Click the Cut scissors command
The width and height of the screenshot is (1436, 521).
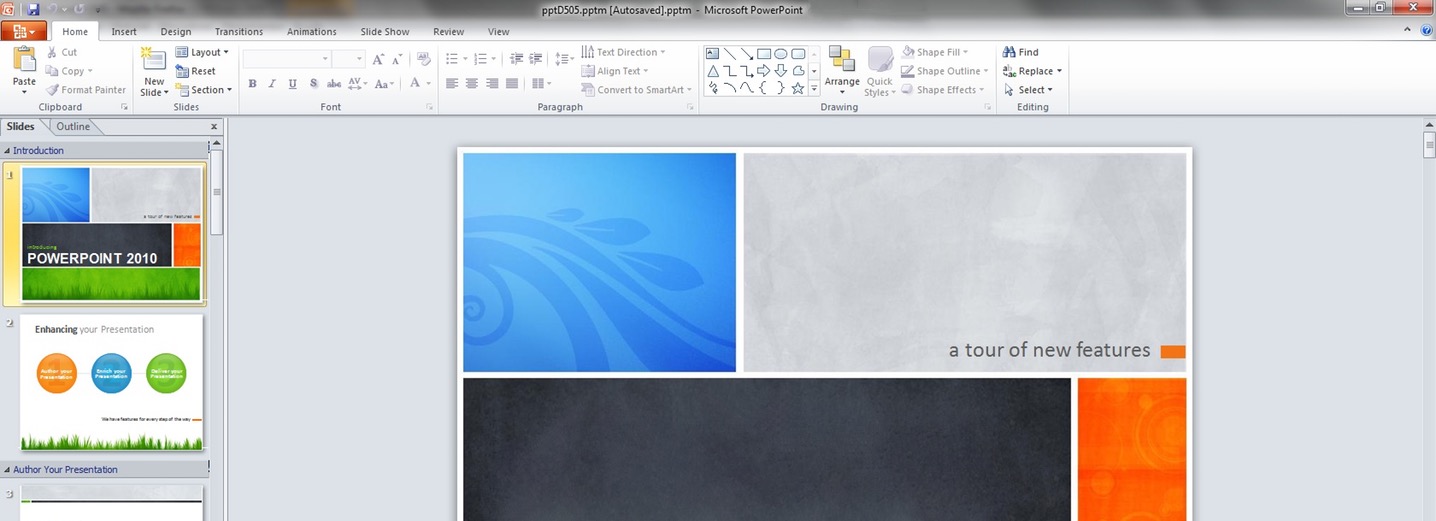click(x=61, y=52)
